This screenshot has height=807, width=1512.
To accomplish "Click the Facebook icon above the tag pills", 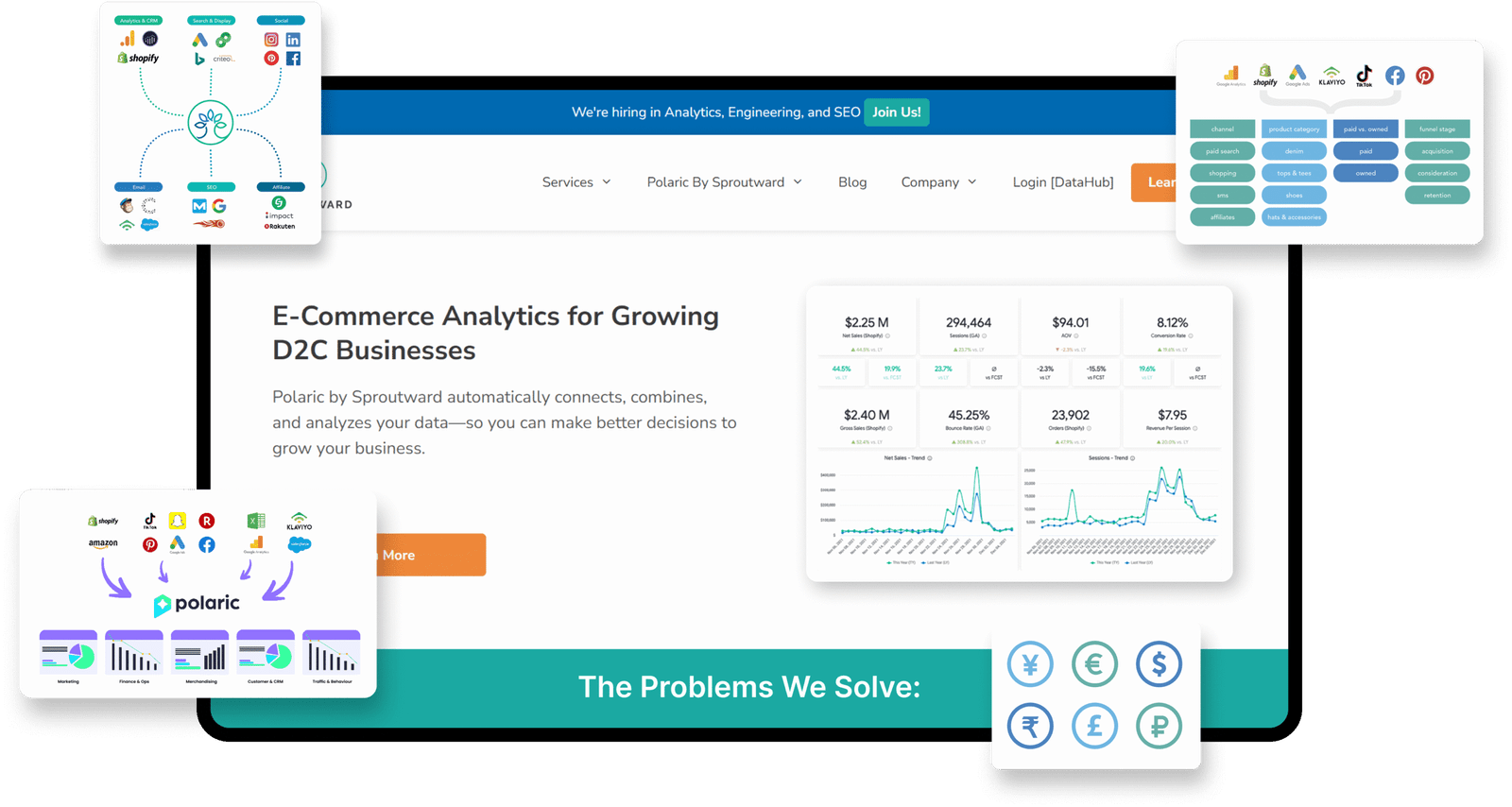I will [1395, 76].
